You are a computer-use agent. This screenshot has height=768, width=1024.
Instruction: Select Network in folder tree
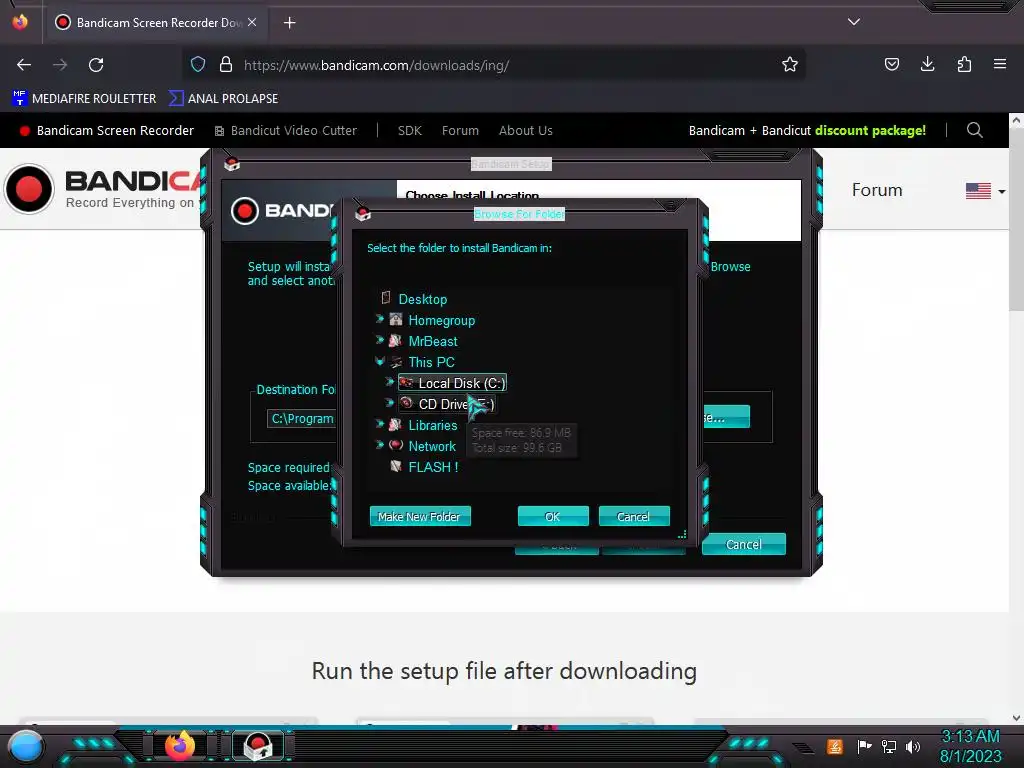coord(432,447)
